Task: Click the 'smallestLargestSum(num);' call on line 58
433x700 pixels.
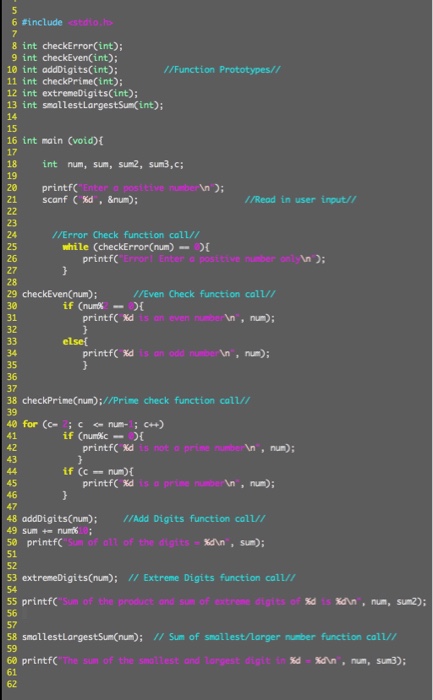Action: pyautogui.click(x=83, y=637)
